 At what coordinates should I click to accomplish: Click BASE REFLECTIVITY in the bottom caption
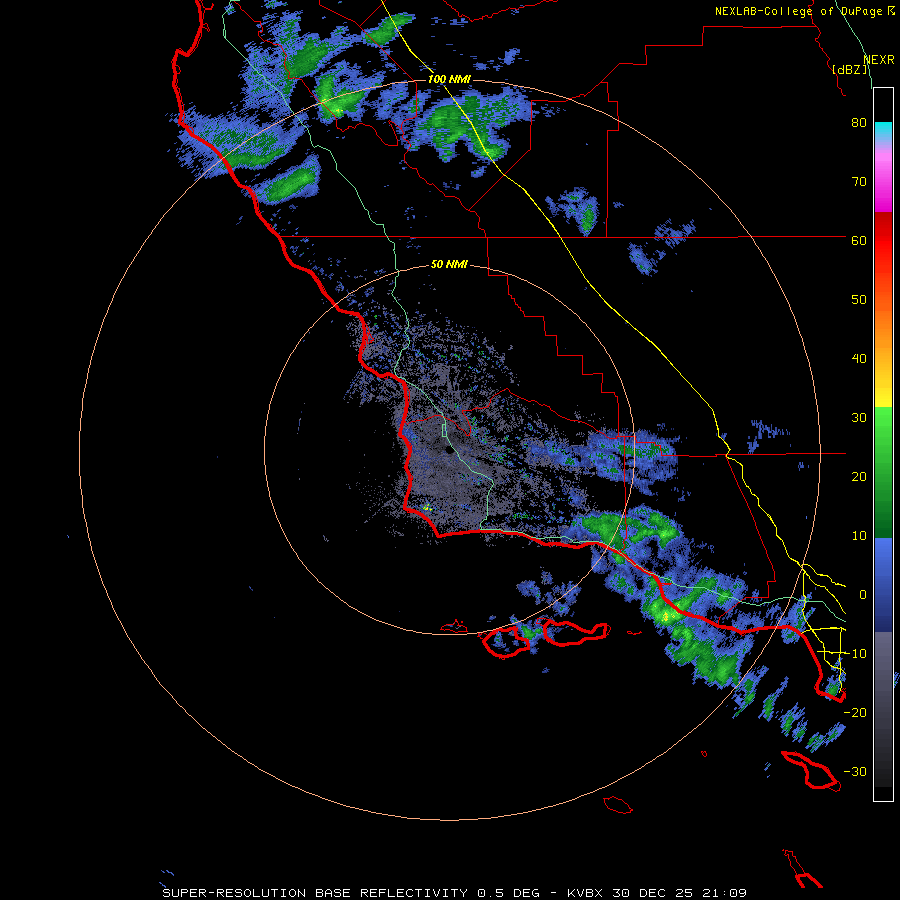391,893
